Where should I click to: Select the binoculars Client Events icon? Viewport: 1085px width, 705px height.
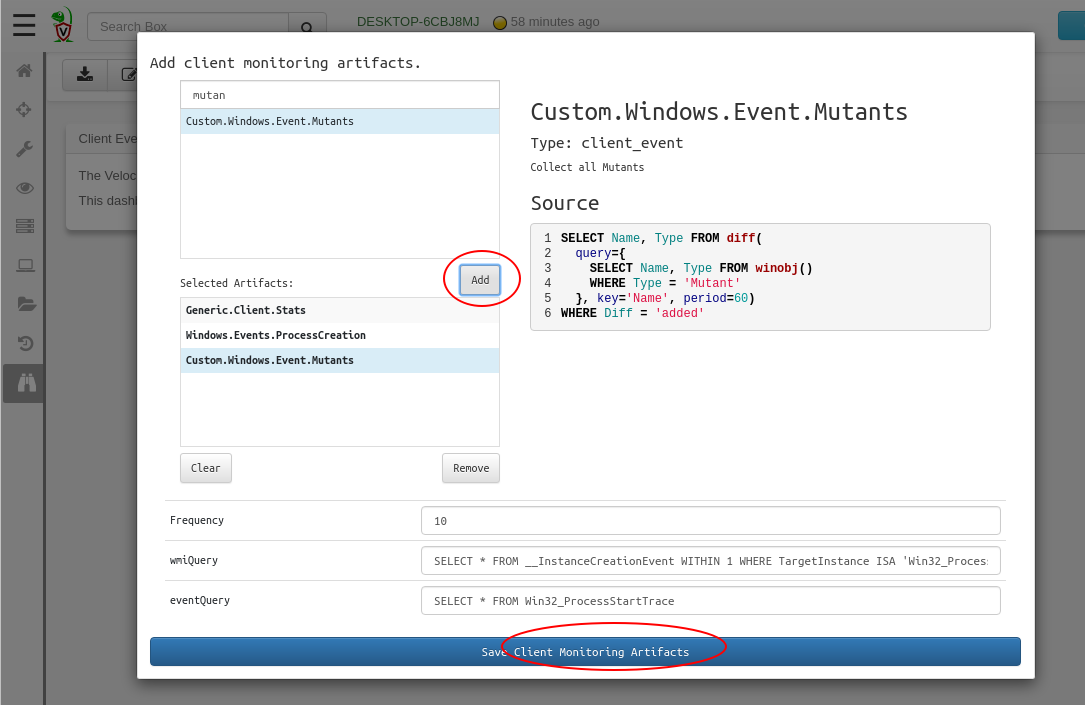24,382
